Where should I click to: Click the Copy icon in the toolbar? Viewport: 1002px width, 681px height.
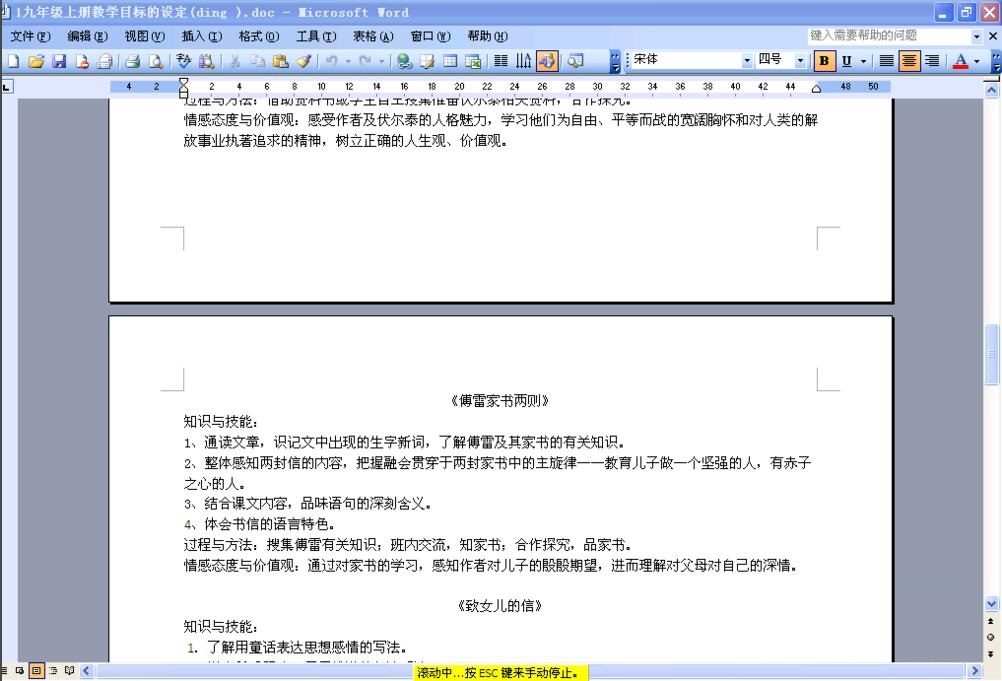pyautogui.click(x=257, y=61)
